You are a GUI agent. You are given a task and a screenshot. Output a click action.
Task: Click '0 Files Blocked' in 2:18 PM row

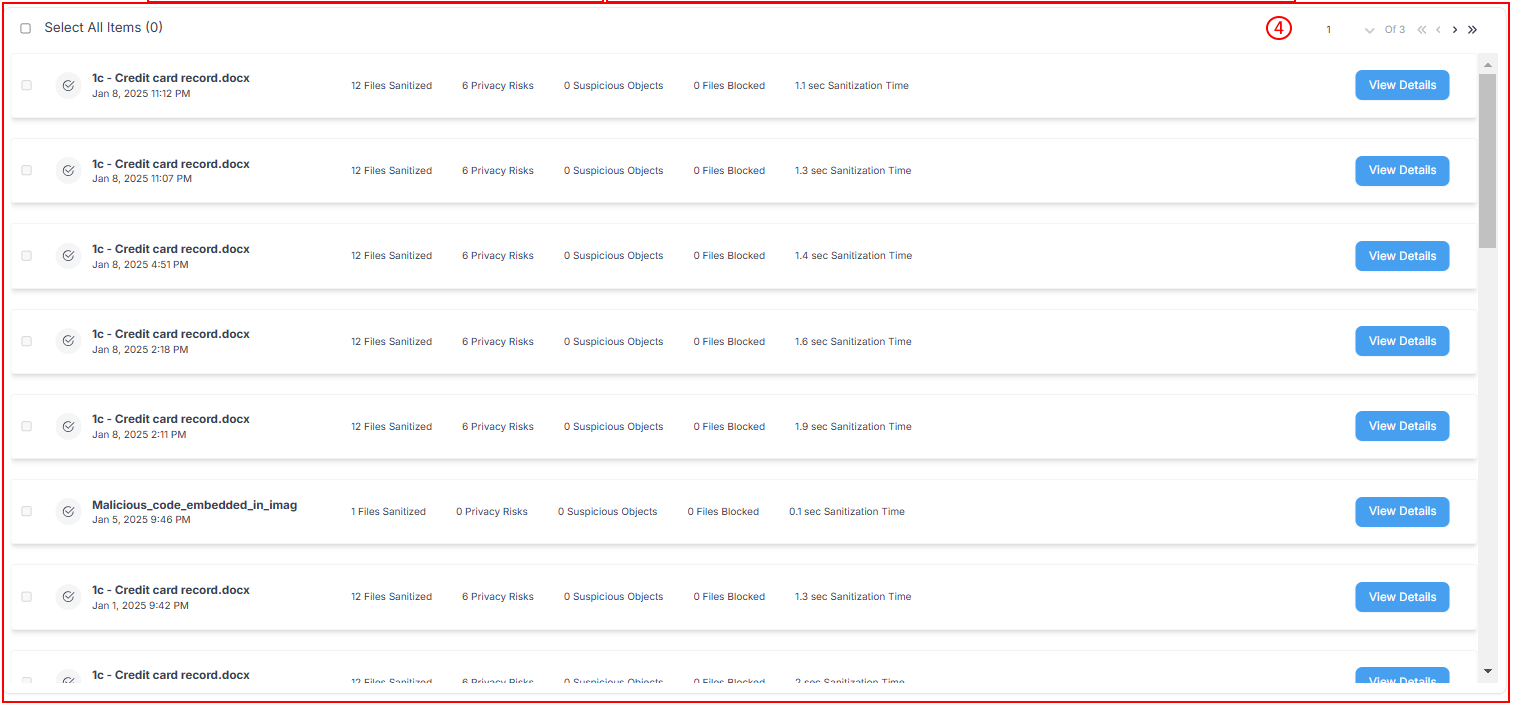[730, 342]
